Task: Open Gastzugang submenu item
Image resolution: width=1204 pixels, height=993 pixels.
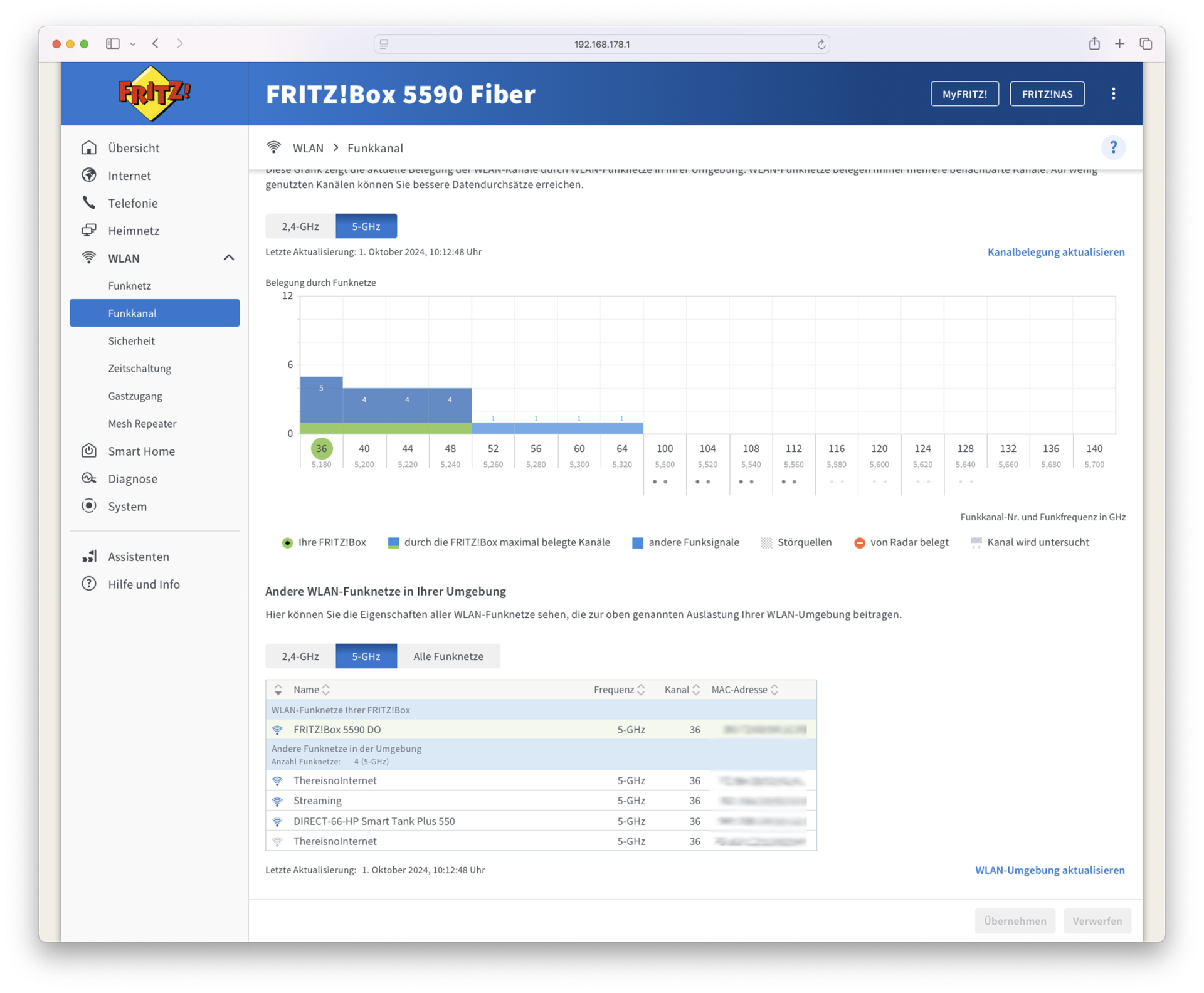Action: point(154,396)
